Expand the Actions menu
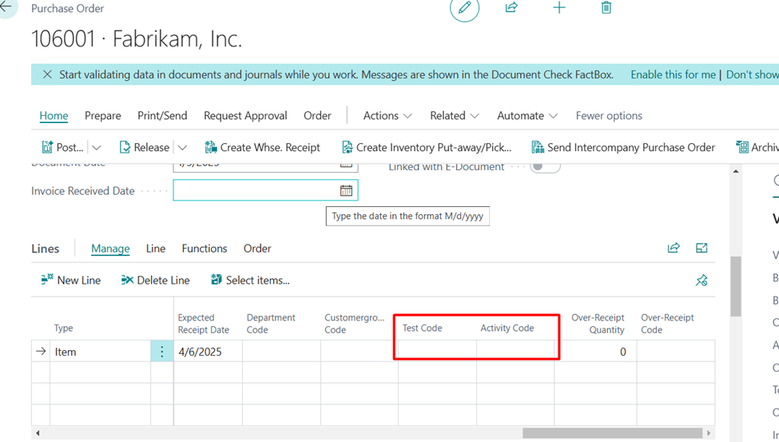 pyautogui.click(x=388, y=116)
